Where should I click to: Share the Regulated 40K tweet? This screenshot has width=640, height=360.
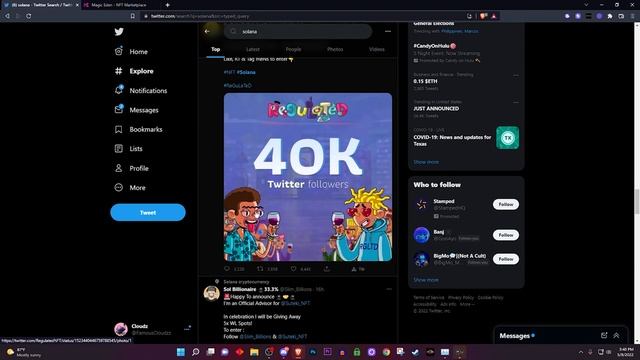click(x=327, y=269)
